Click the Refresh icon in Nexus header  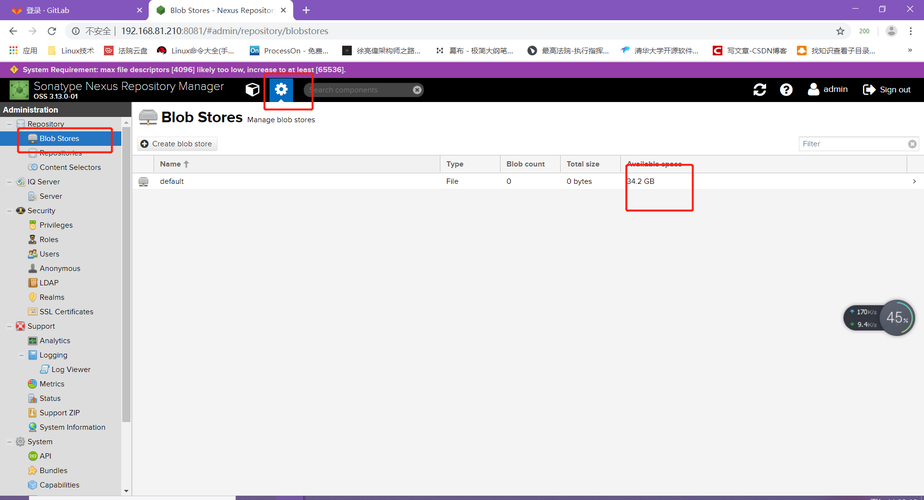pyautogui.click(x=760, y=90)
